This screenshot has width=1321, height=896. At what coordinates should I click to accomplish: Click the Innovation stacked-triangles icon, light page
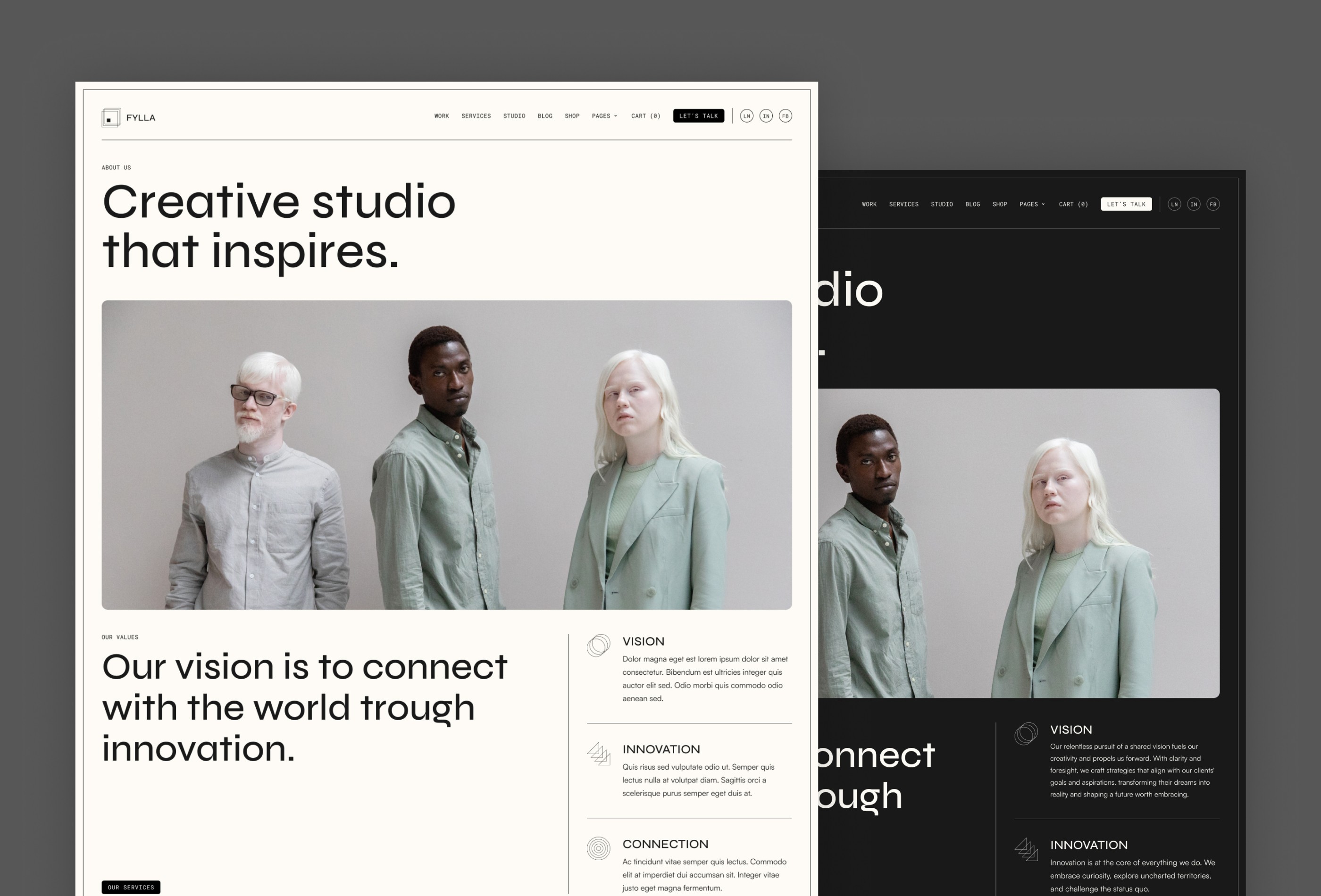[x=599, y=754]
